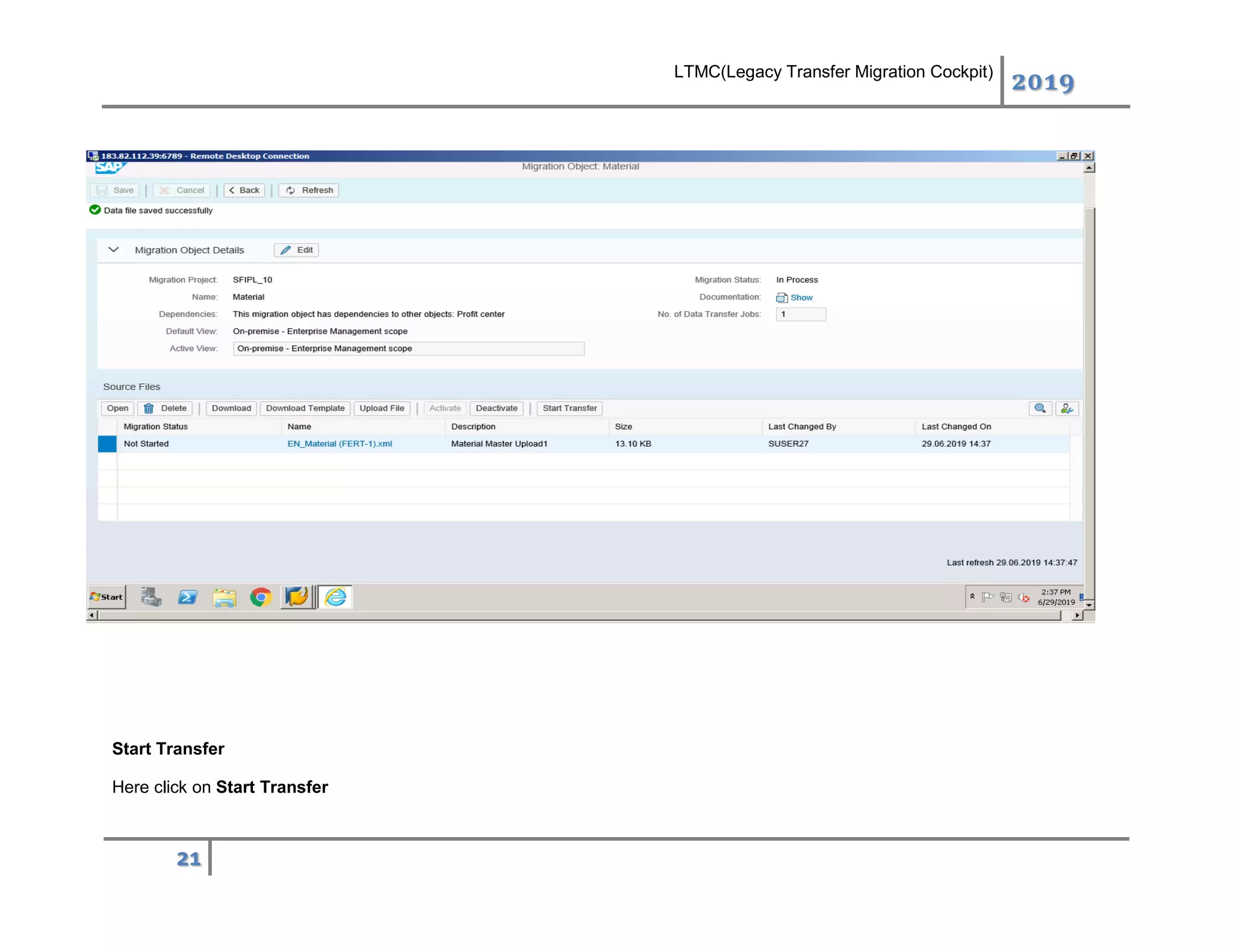
Task: Collapse the Migration Object Details section
Action: coord(113,250)
